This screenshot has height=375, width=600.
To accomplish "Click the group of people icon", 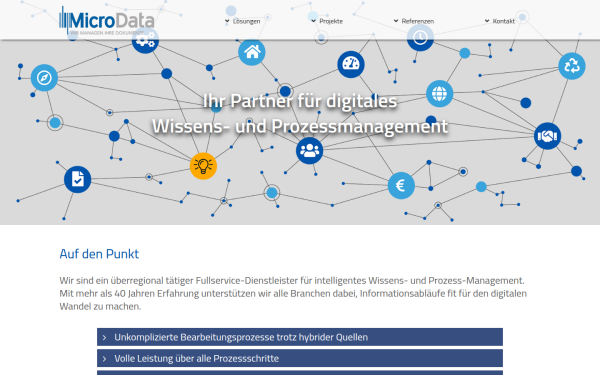I will (309, 150).
